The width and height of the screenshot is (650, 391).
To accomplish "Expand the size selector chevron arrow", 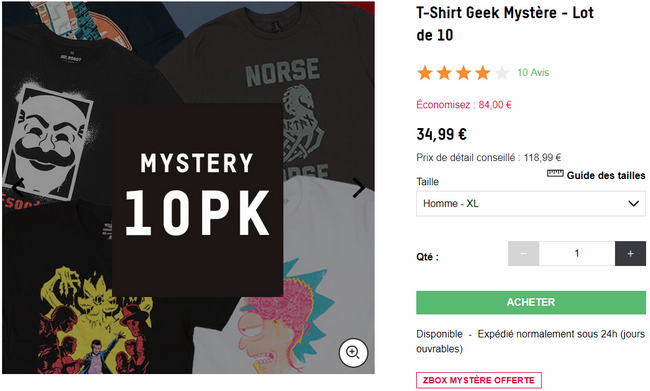I will point(633,204).
